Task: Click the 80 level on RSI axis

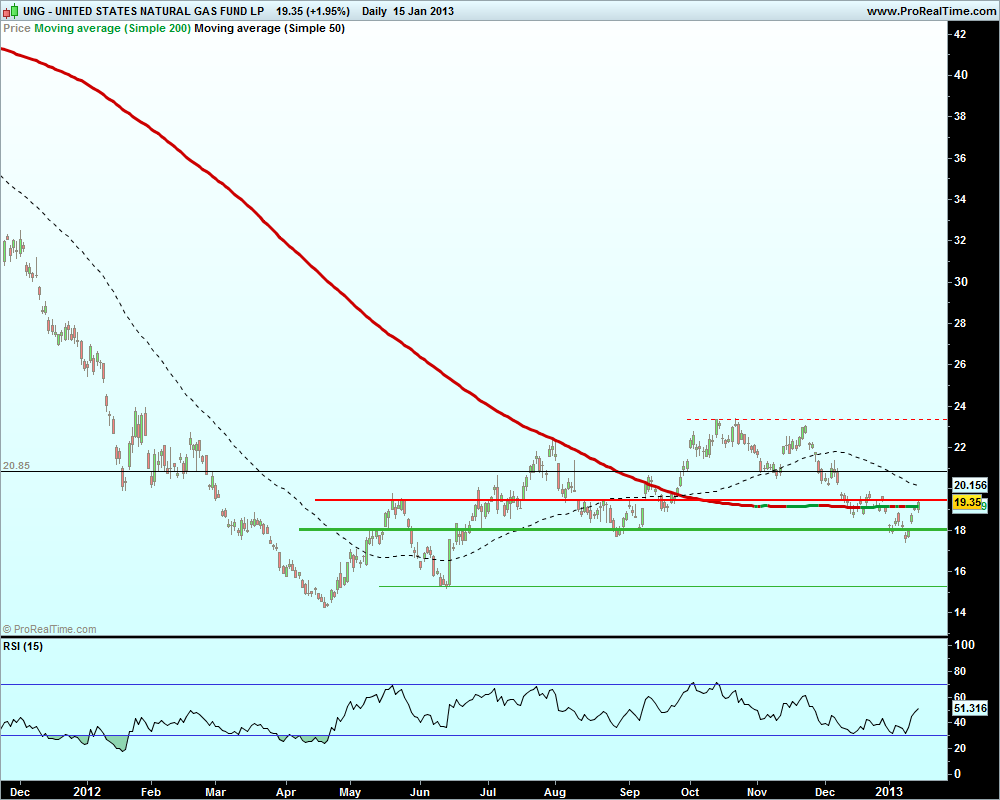Action: click(x=960, y=671)
